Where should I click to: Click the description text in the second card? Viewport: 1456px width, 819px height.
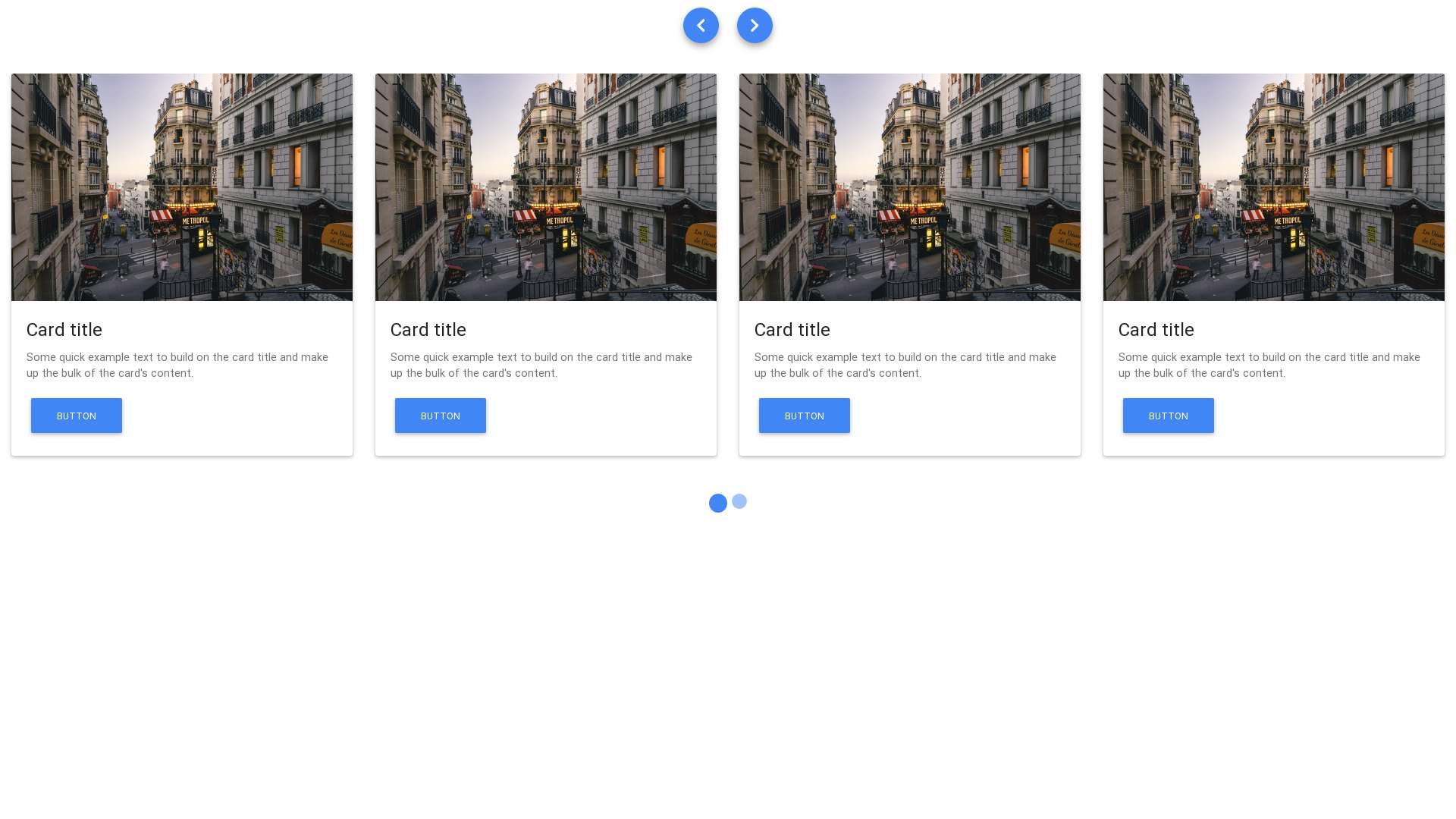click(x=541, y=365)
